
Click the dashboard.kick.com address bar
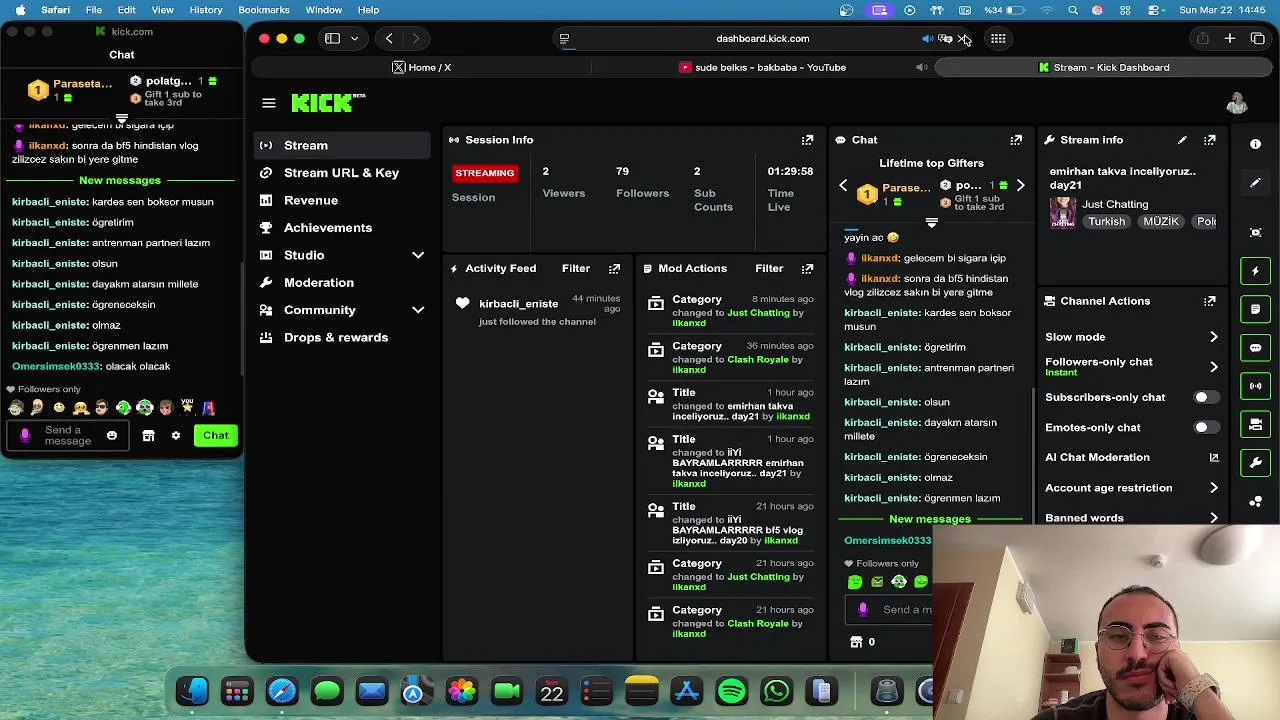(x=762, y=39)
